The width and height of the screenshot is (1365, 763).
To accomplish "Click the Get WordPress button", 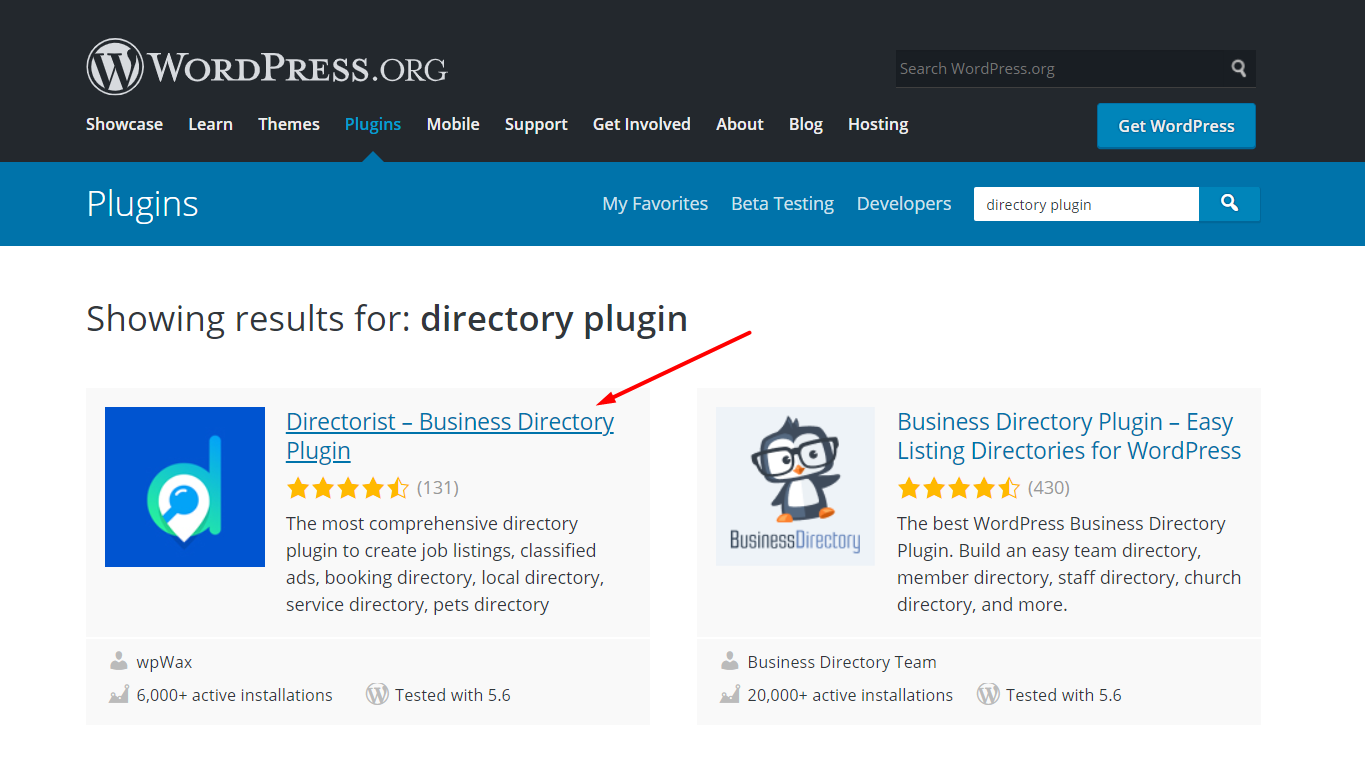I will pos(1176,126).
